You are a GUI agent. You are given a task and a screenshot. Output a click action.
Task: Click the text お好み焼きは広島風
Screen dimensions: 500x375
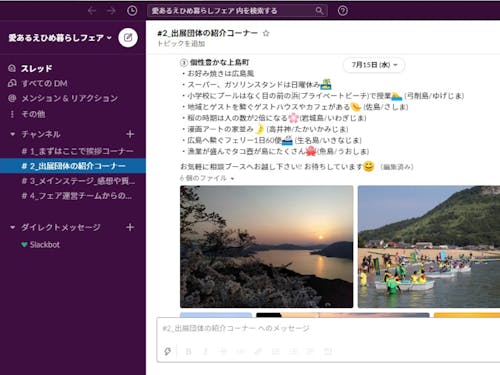(x=221, y=73)
